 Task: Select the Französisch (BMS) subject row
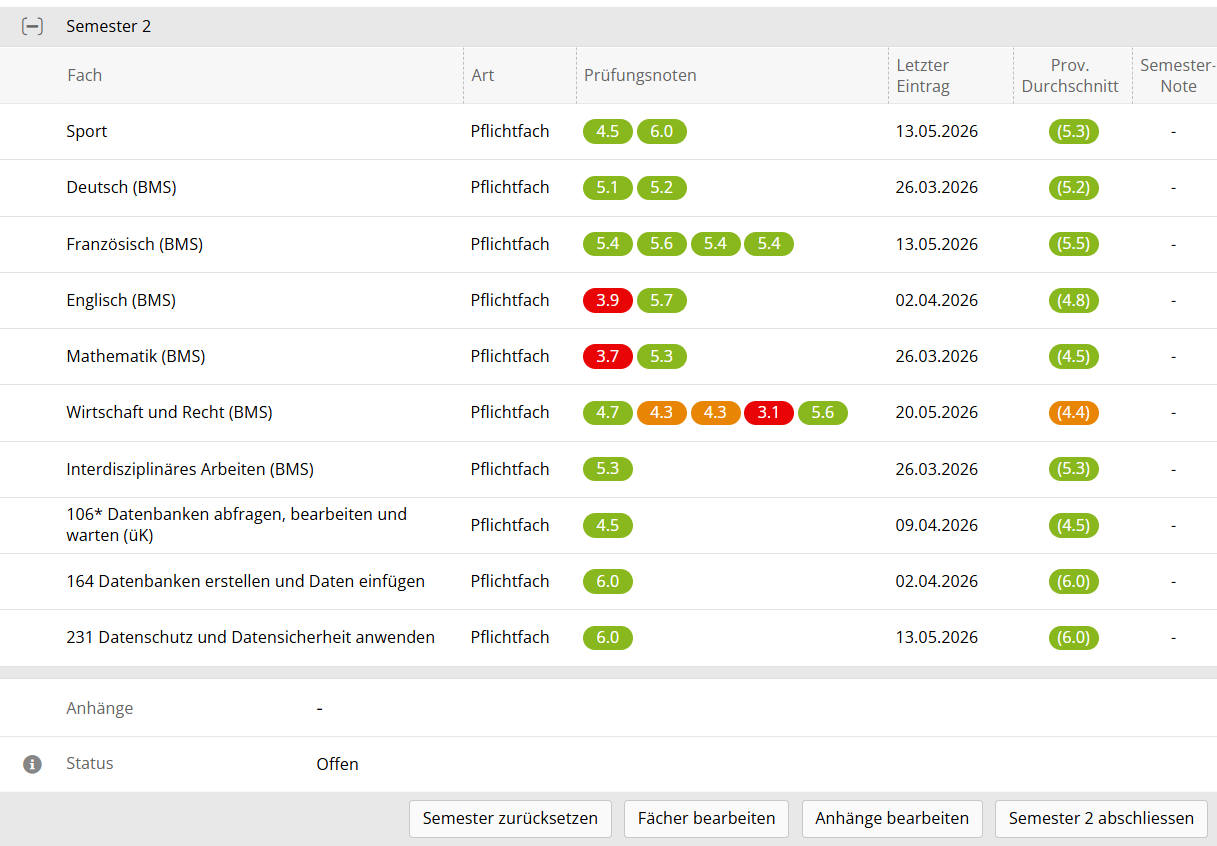point(608,244)
